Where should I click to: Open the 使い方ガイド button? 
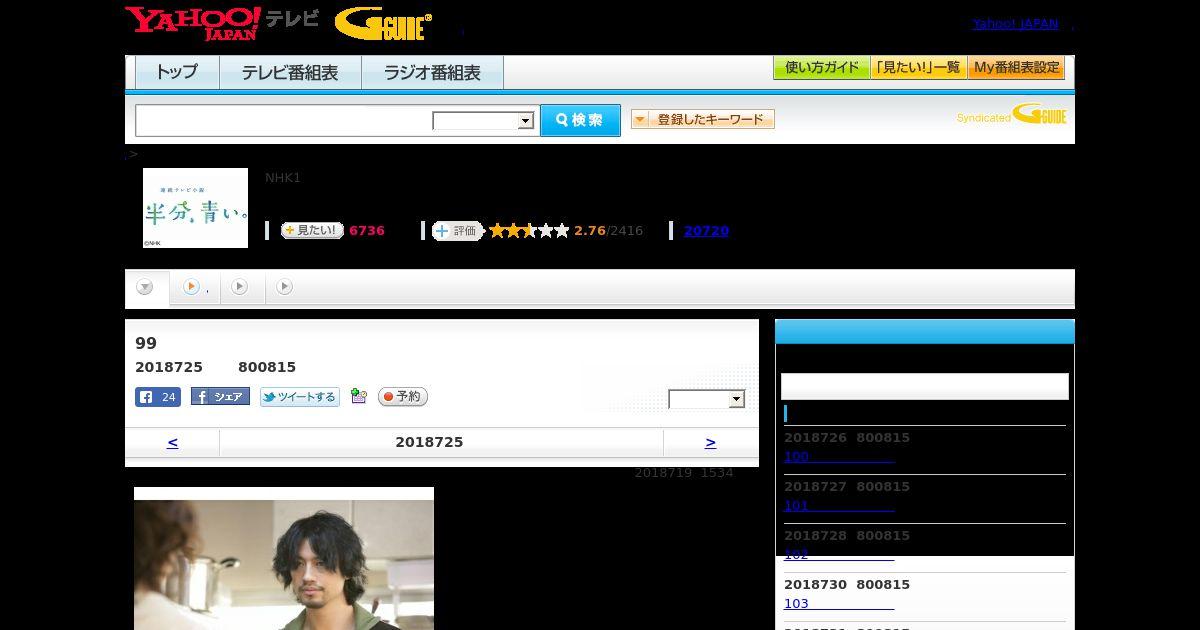tap(821, 68)
